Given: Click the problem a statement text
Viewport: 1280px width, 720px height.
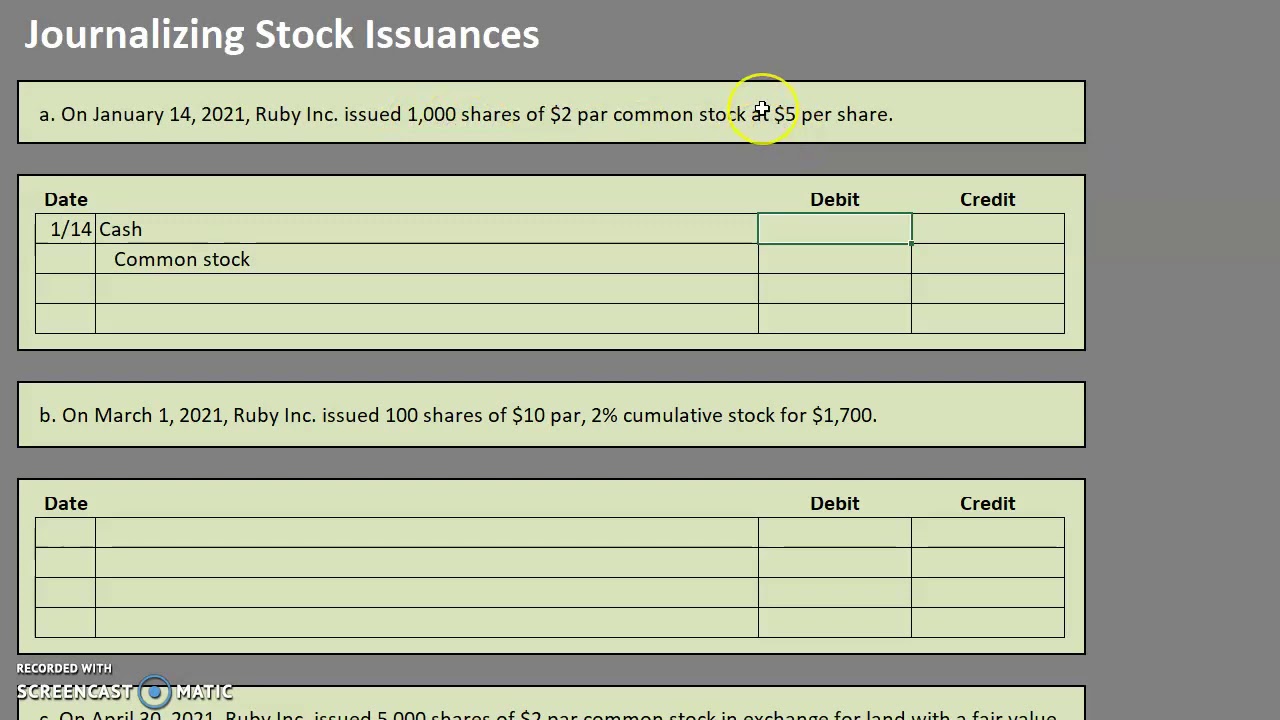Looking at the screenshot, I should pyautogui.click(x=466, y=114).
